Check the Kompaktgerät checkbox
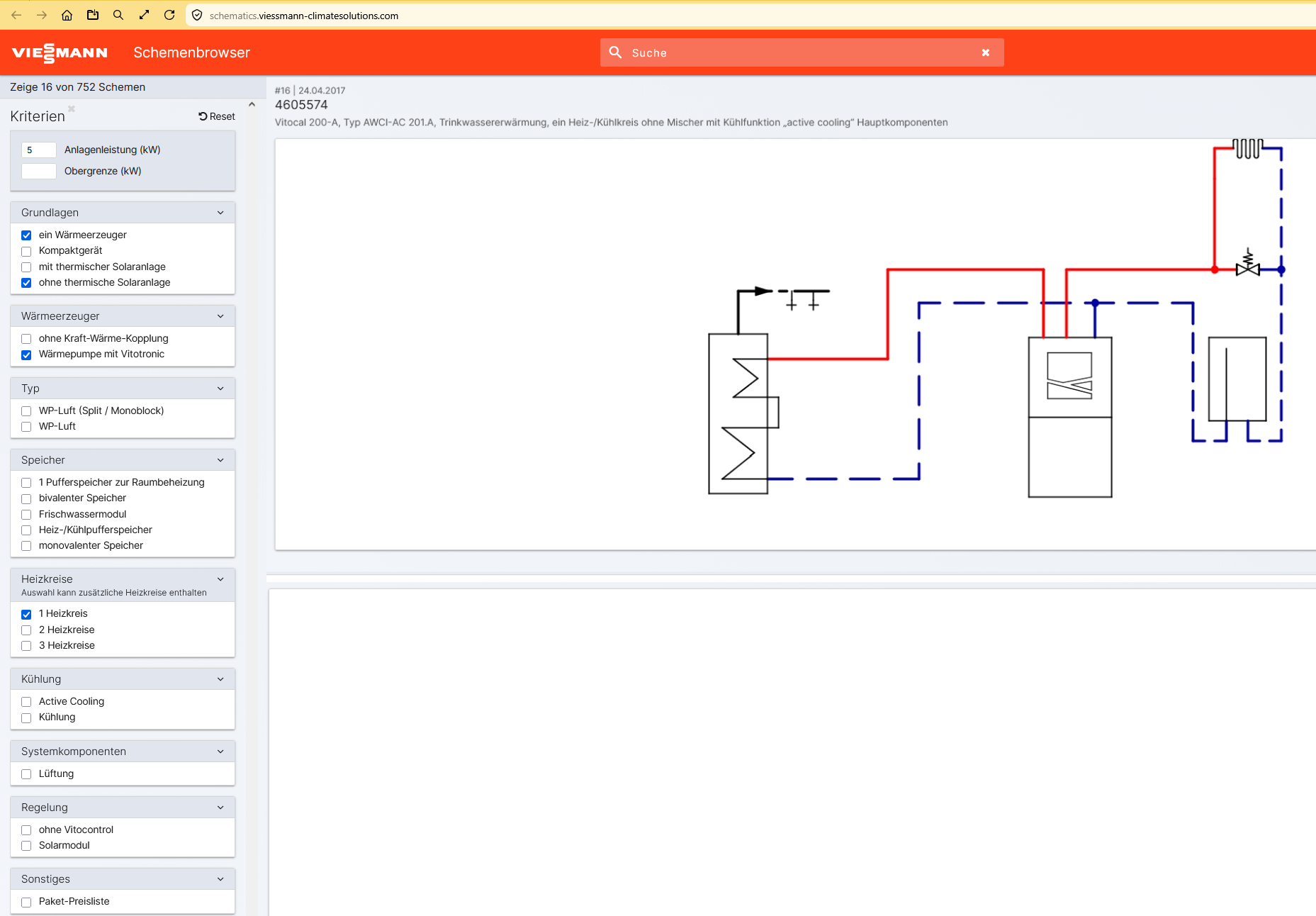Screen dimensions: 1316x916 26,251
